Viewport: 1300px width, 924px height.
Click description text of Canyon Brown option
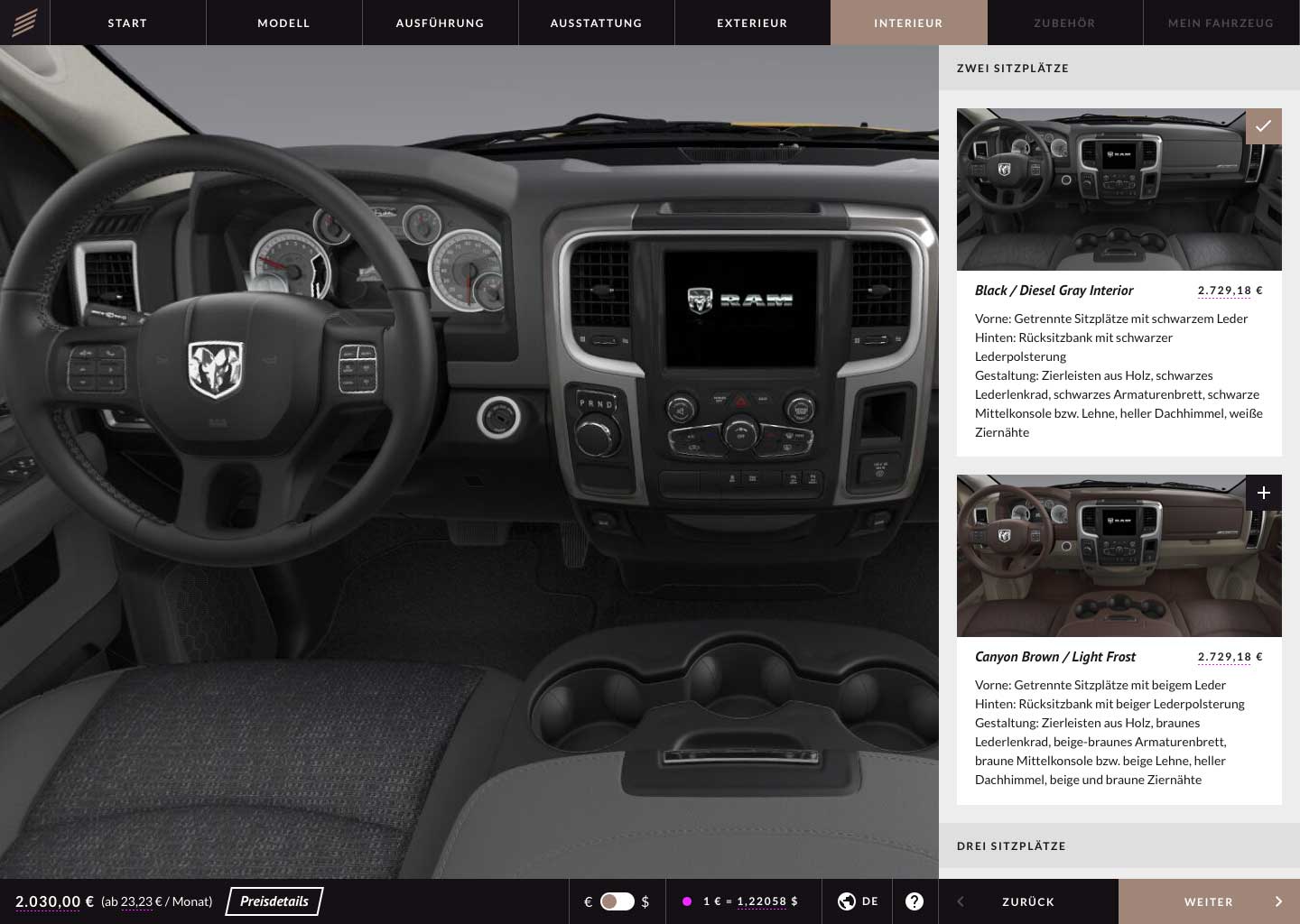pos(1110,733)
